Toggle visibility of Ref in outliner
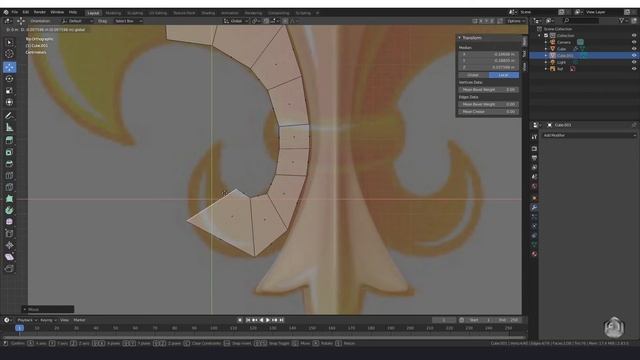 pyautogui.click(x=634, y=69)
